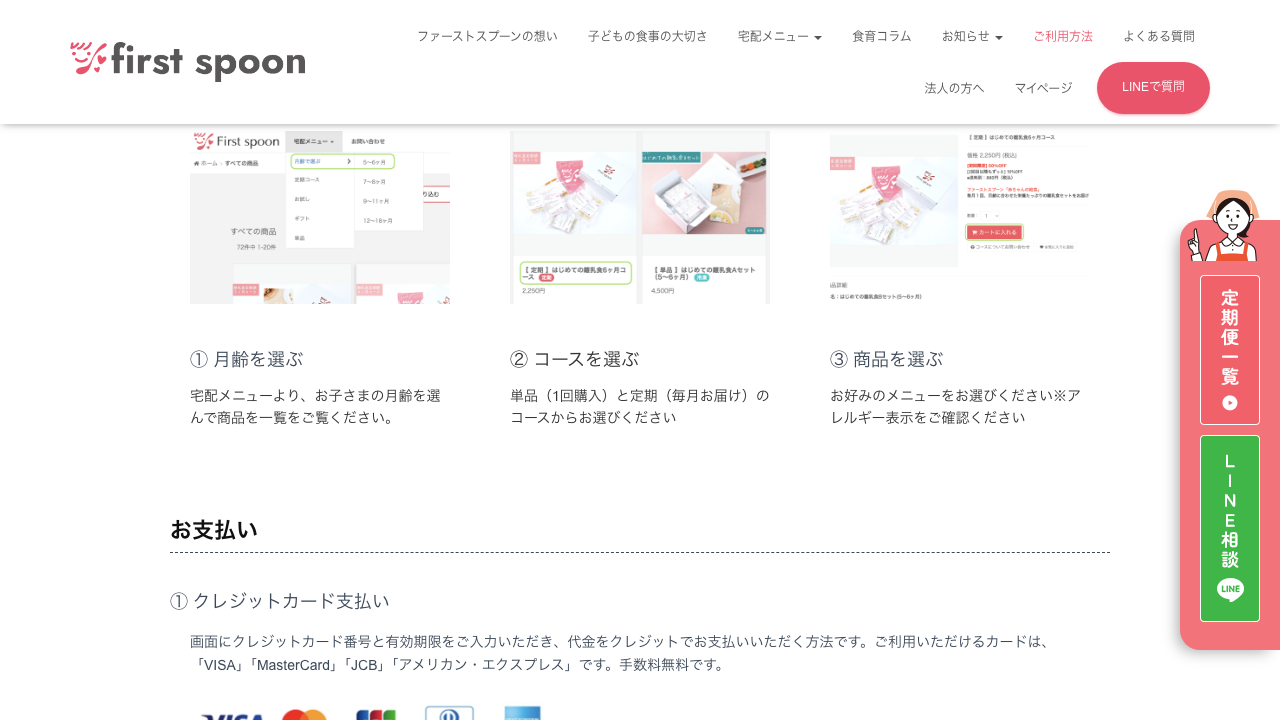The image size is (1280, 720).
Task: Expand the お知らせ dropdown menu
Action: (x=972, y=36)
